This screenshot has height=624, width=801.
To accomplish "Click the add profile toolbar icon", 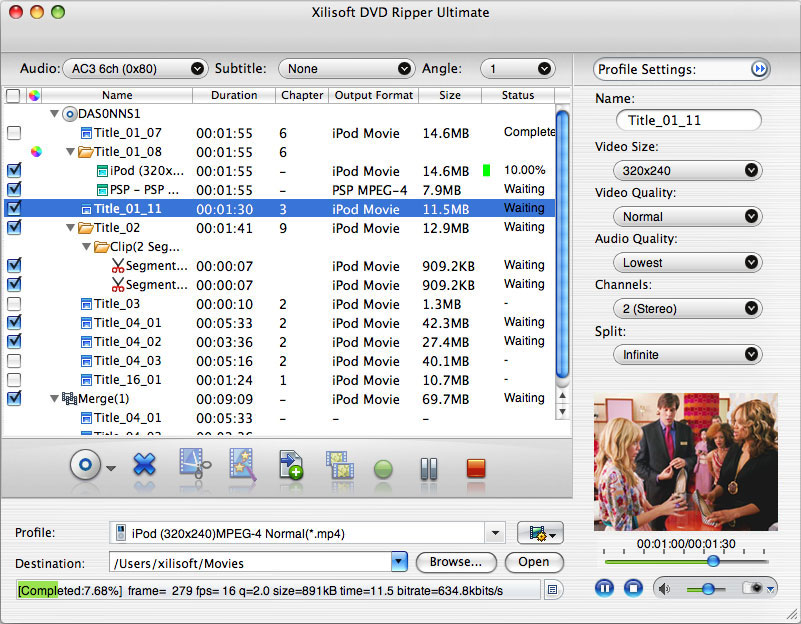I will click(x=291, y=466).
